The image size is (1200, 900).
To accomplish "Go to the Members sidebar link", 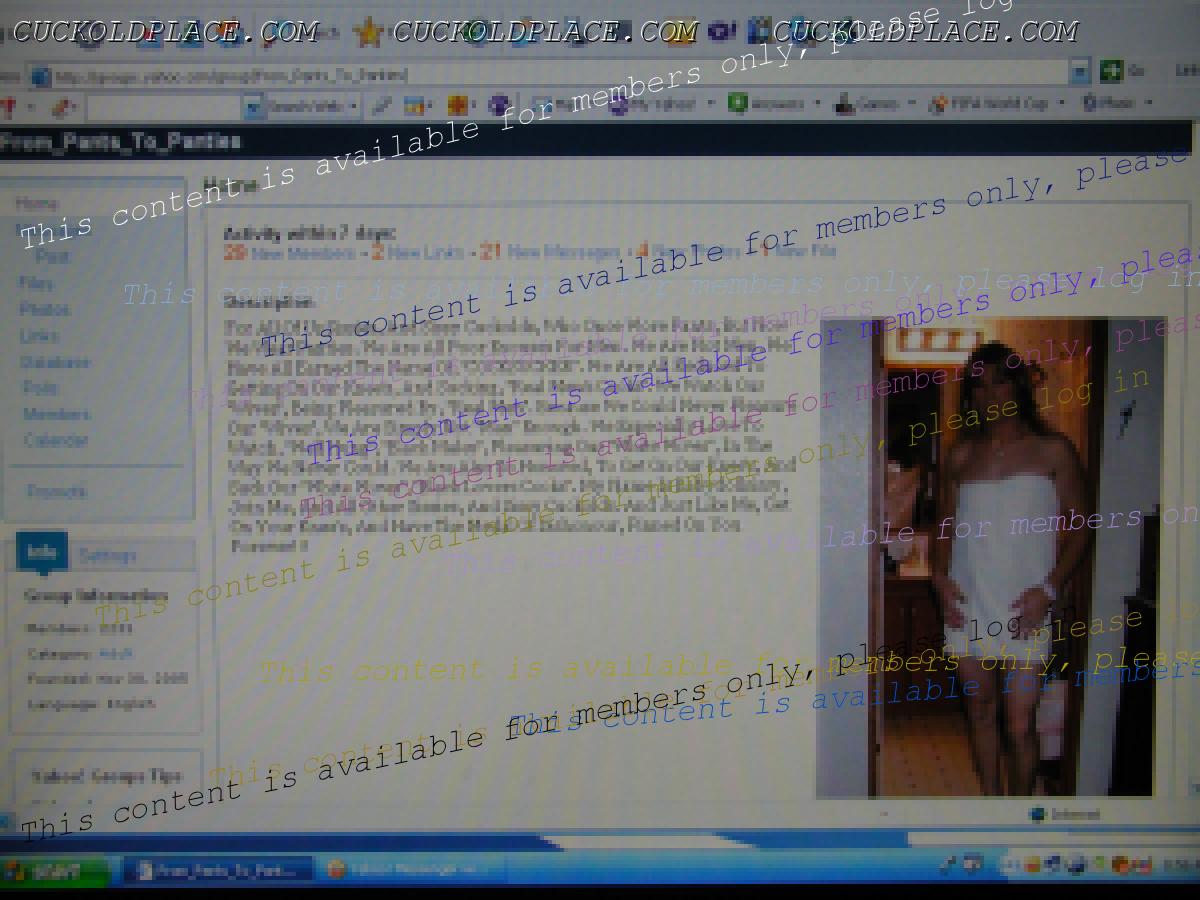I will pos(56,413).
